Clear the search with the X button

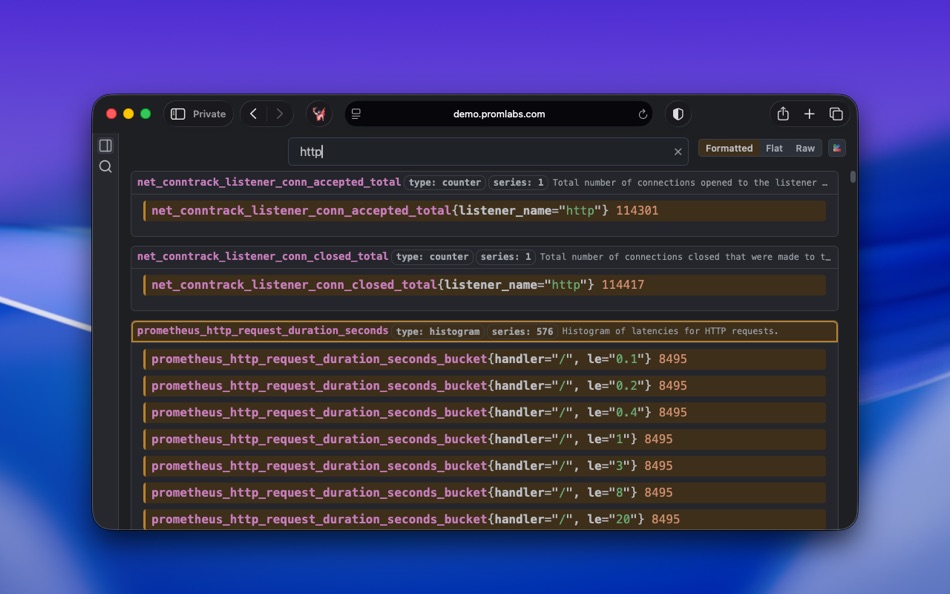tap(678, 151)
